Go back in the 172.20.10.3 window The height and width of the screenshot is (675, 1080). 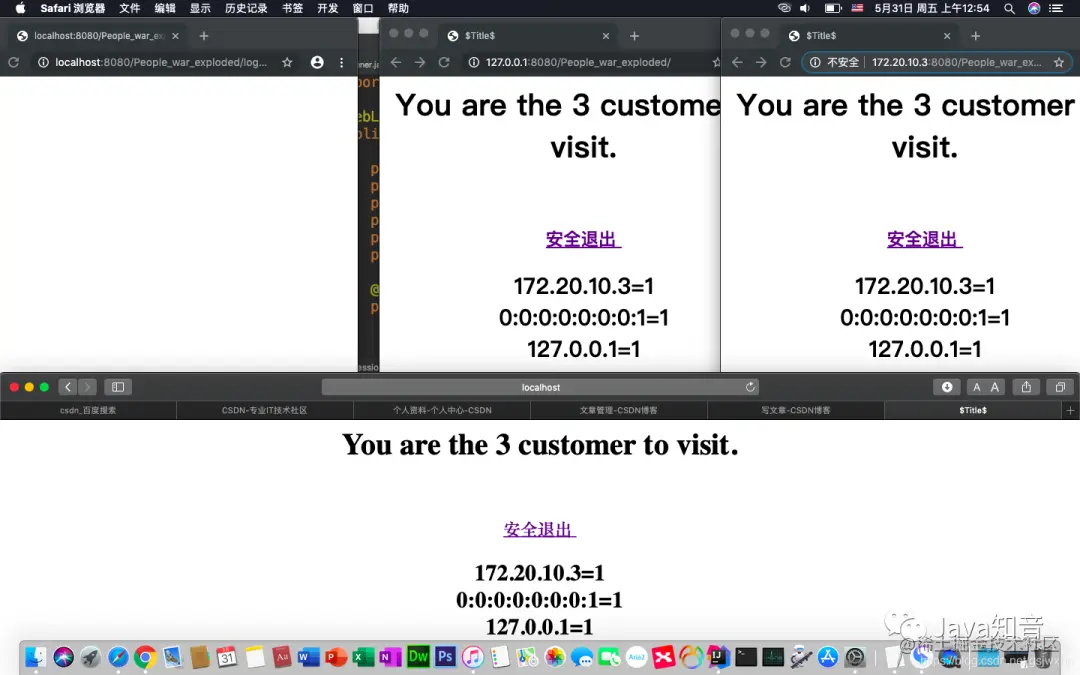click(x=737, y=63)
